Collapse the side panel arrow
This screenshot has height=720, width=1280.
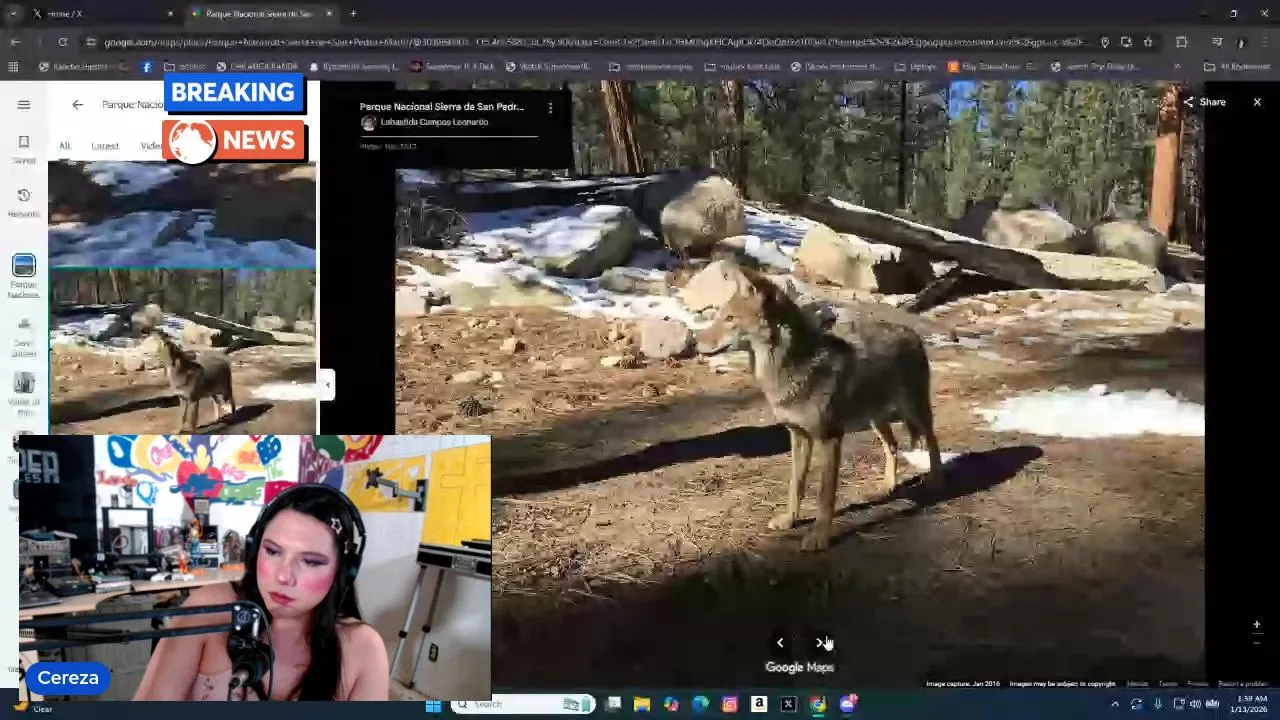(x=327, y=384)
